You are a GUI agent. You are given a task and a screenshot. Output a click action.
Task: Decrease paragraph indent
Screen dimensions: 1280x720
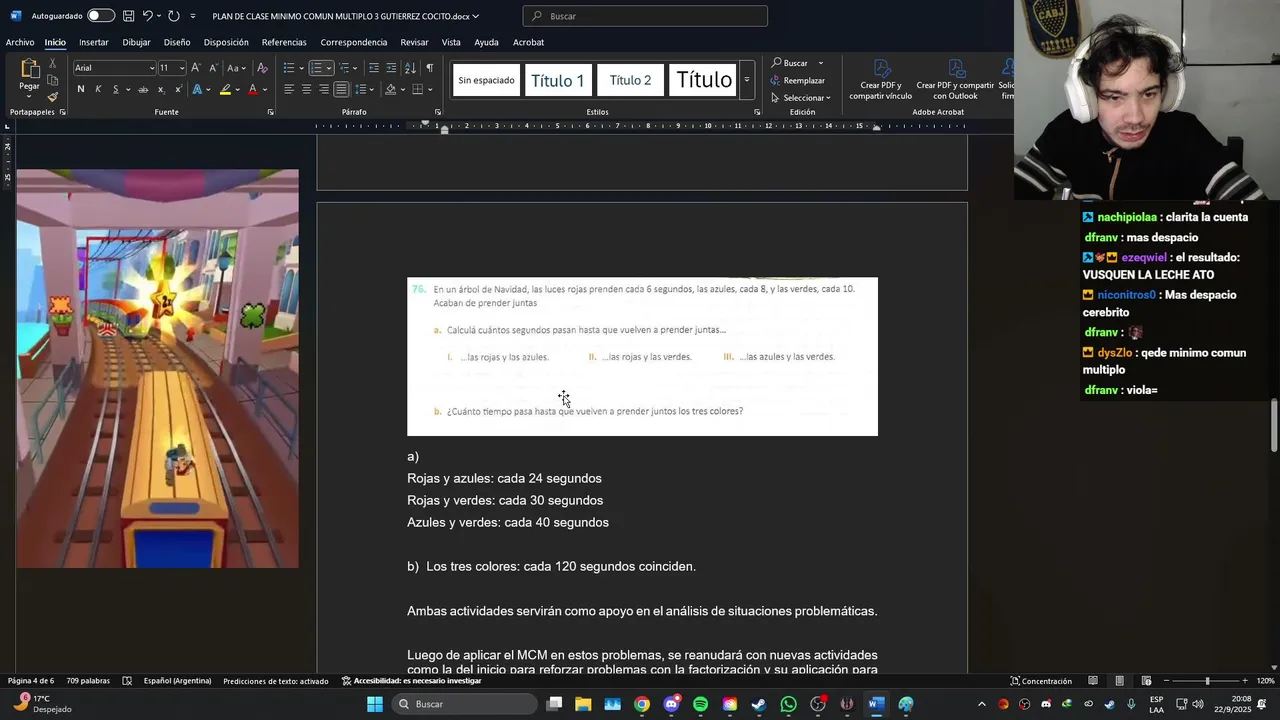pyautogui.click(x=374, y=68)
